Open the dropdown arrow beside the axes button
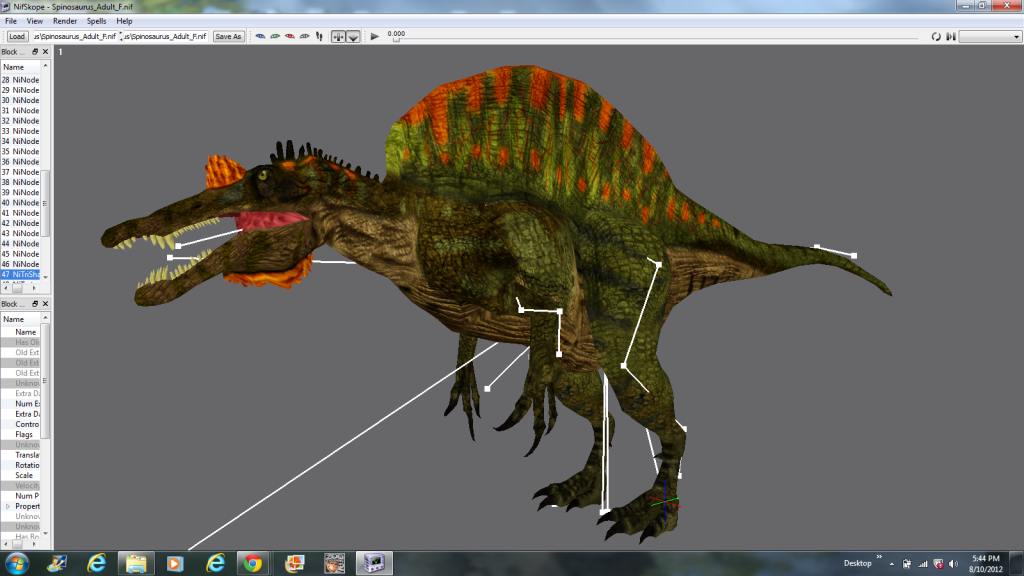 (x=353, y=36)
